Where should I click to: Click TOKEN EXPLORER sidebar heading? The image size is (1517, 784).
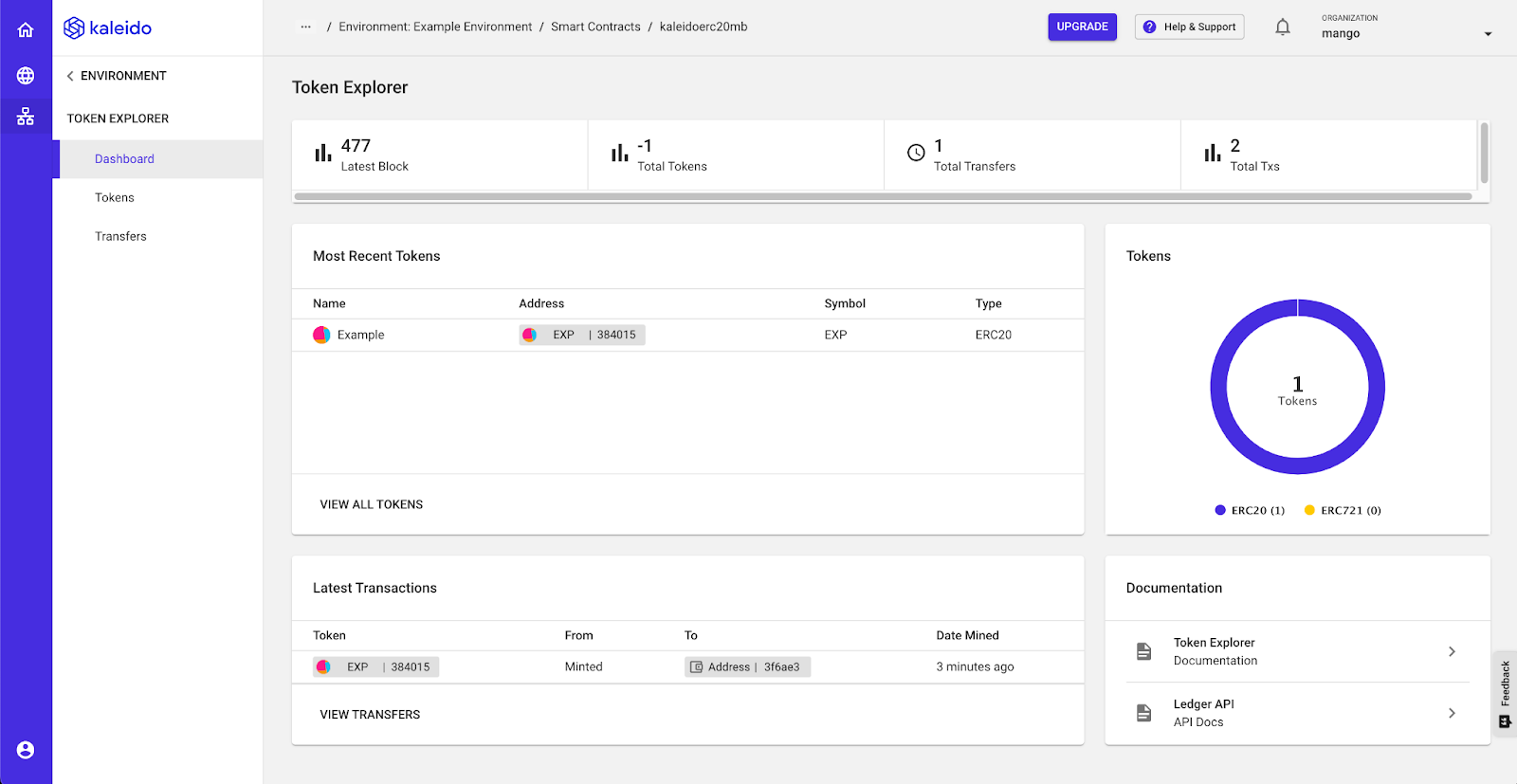tap(118, 119)
